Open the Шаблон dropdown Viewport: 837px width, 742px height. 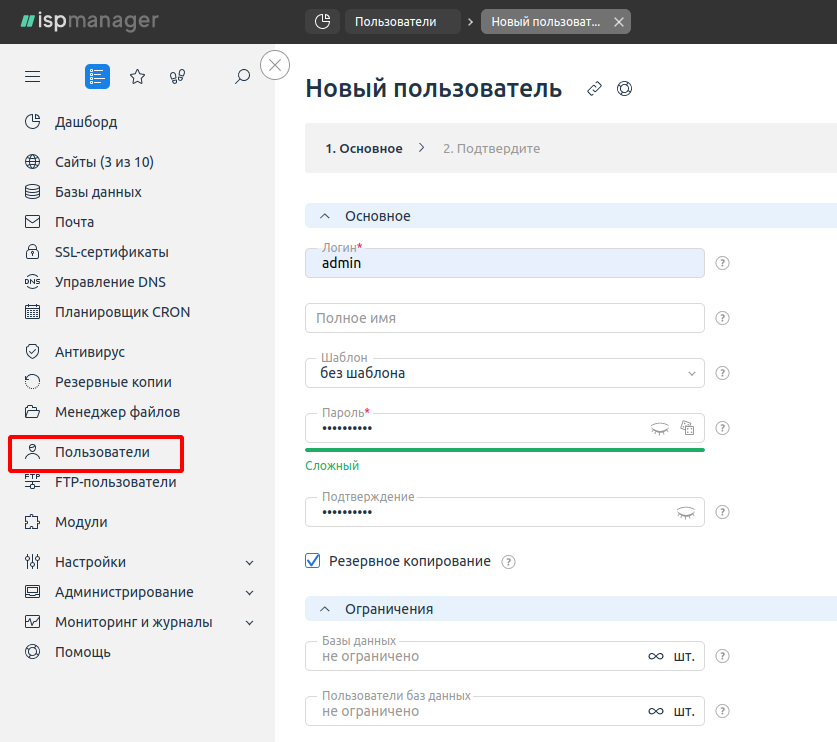[504, 373]
